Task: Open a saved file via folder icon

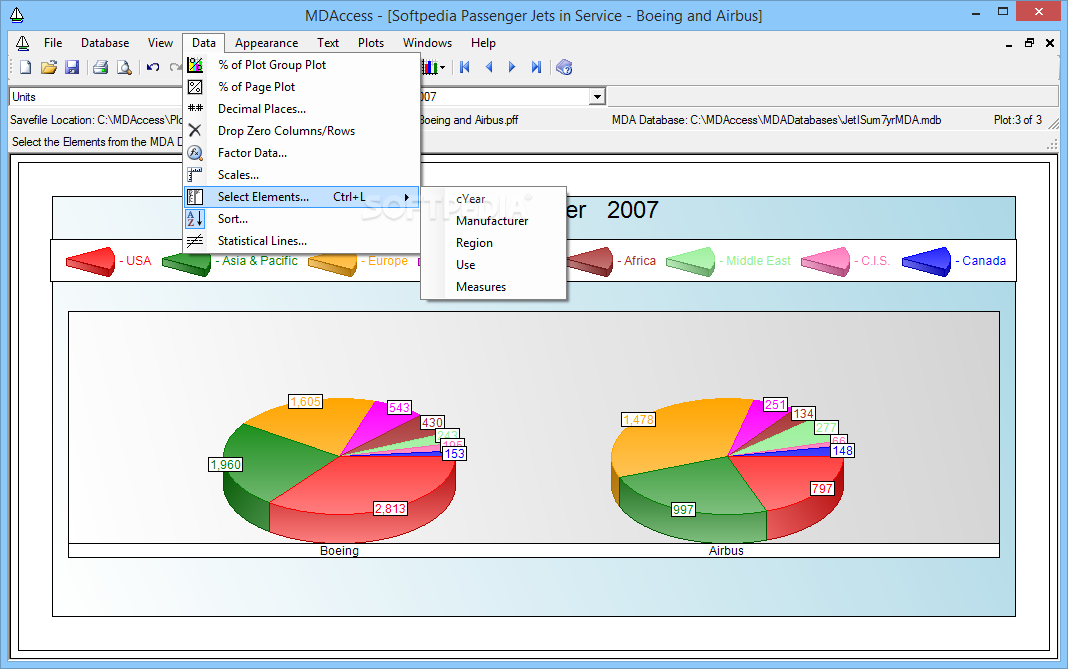Action: 48,67
